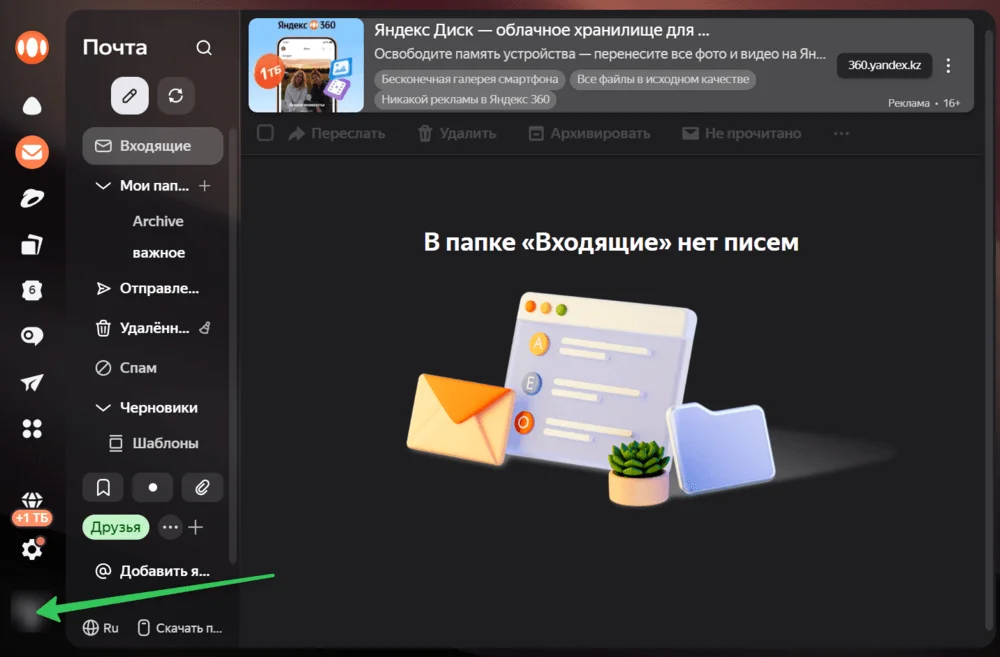Open the Черновики folder
The height and width of the screenshot is (657, 1000).
coord(159,408)
